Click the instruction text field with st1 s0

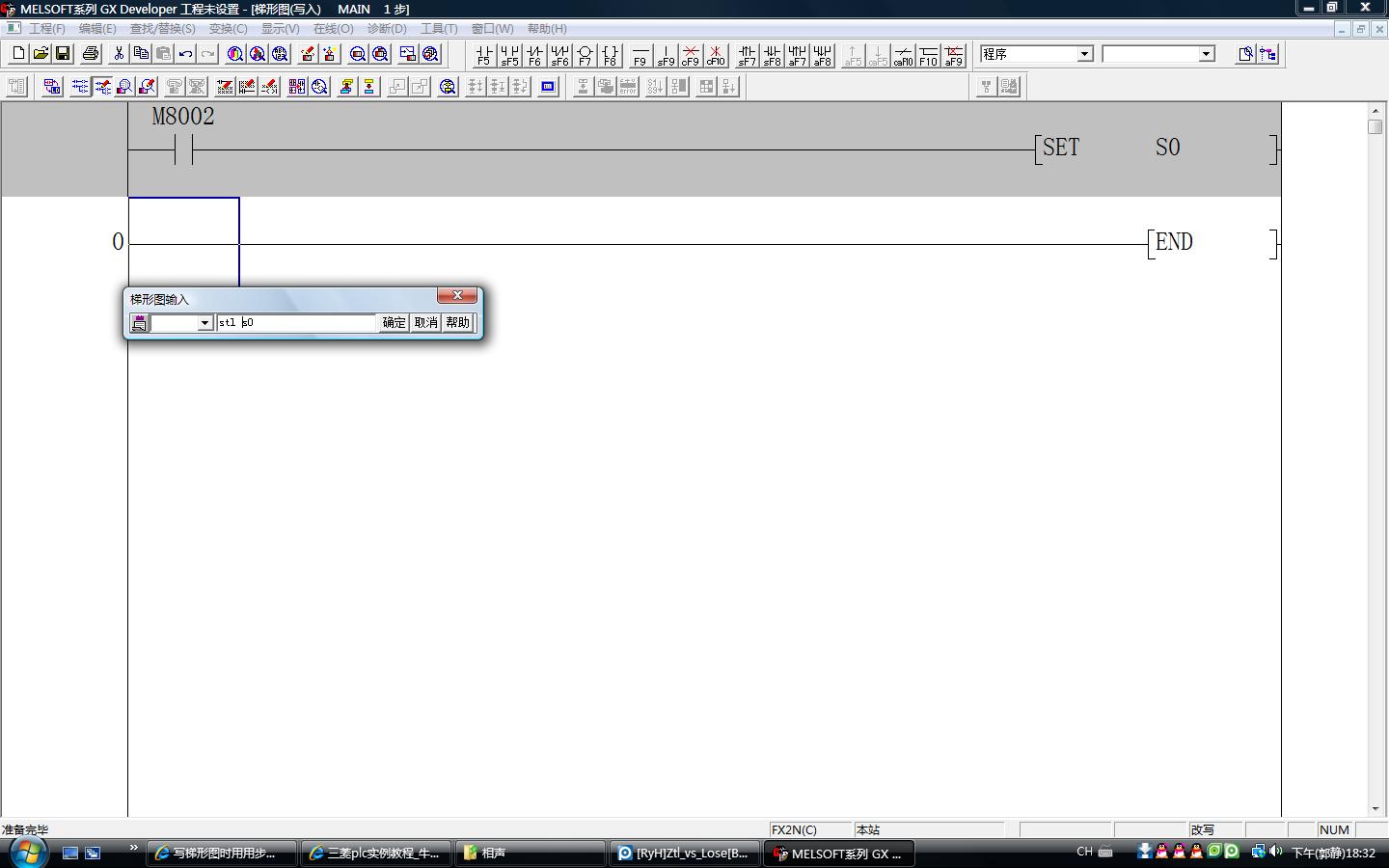coord(296,323)
